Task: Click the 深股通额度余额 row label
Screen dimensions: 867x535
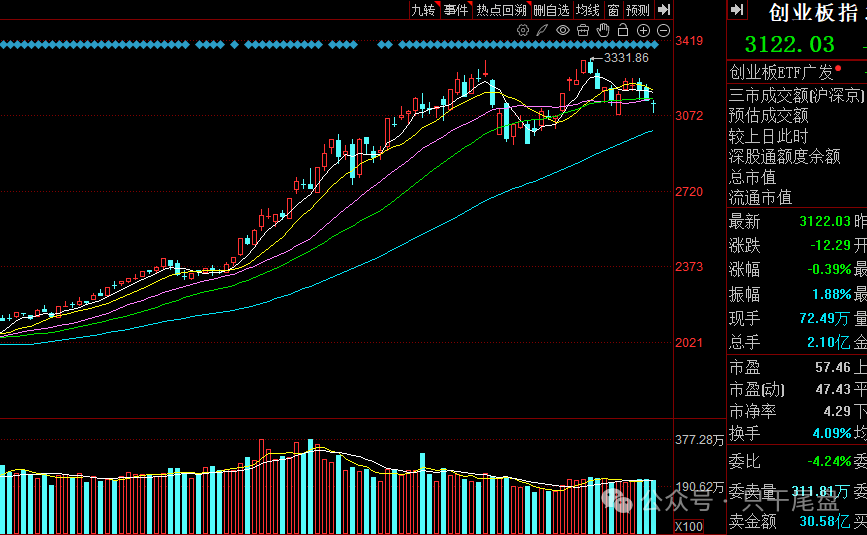Action: point(785,156)
